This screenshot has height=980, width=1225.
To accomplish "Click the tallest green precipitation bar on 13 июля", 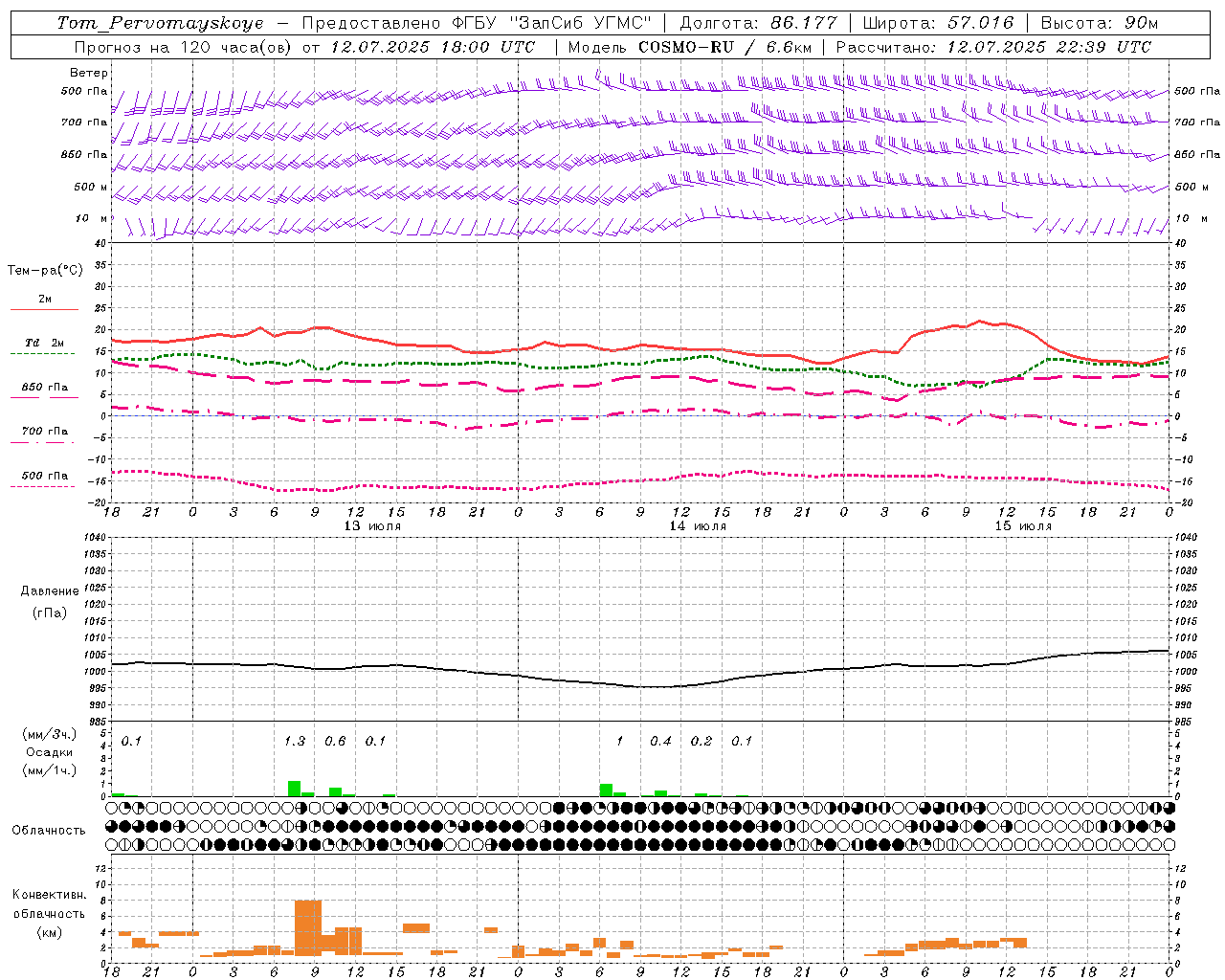I will 294,789.
